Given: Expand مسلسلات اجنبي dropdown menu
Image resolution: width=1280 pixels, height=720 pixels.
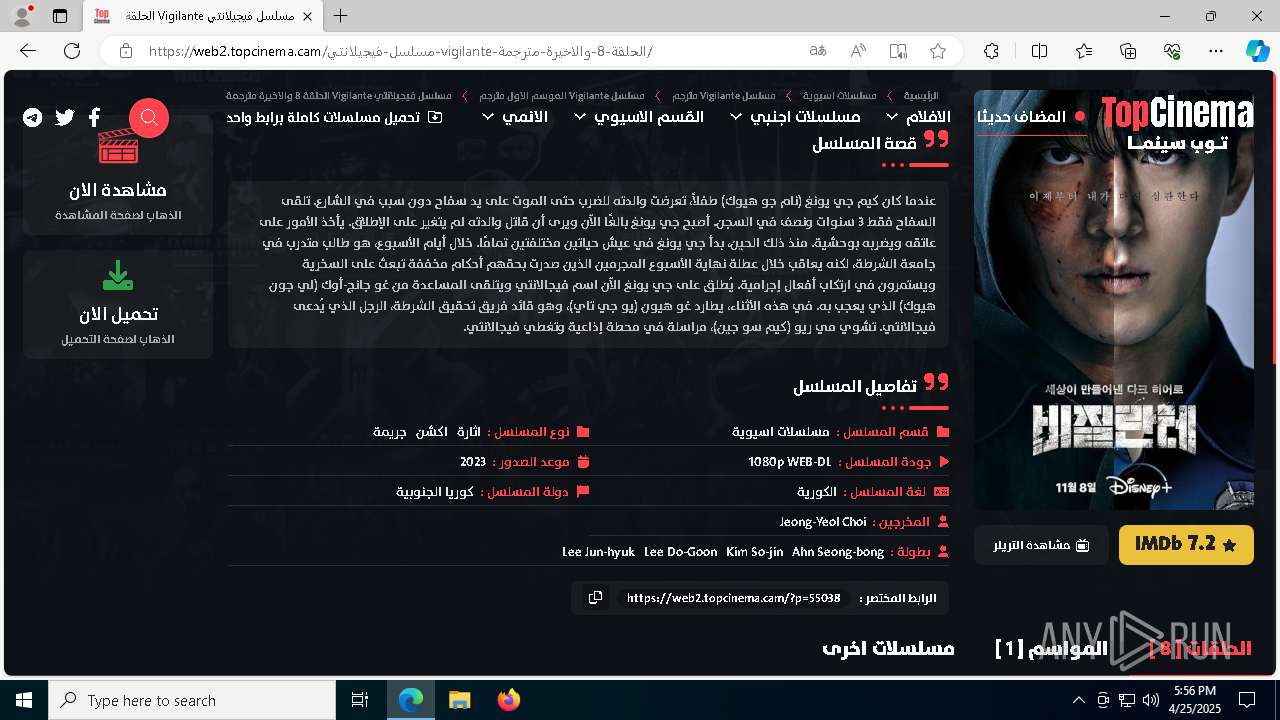Looking at the screenshot, I should (x=795, y=117).
